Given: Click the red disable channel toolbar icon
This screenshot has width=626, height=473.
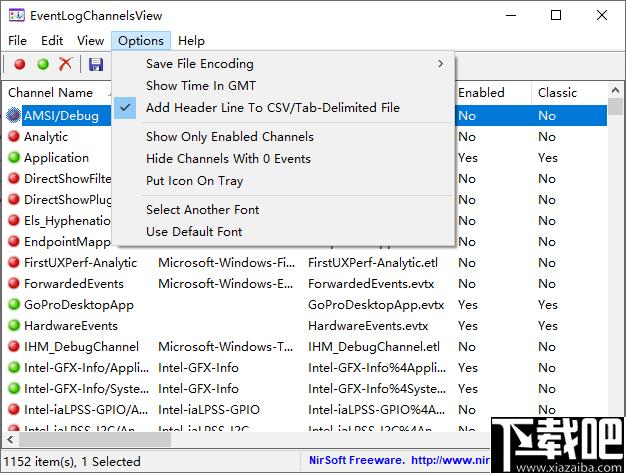Looking at the screenshot, I should 20,64.
